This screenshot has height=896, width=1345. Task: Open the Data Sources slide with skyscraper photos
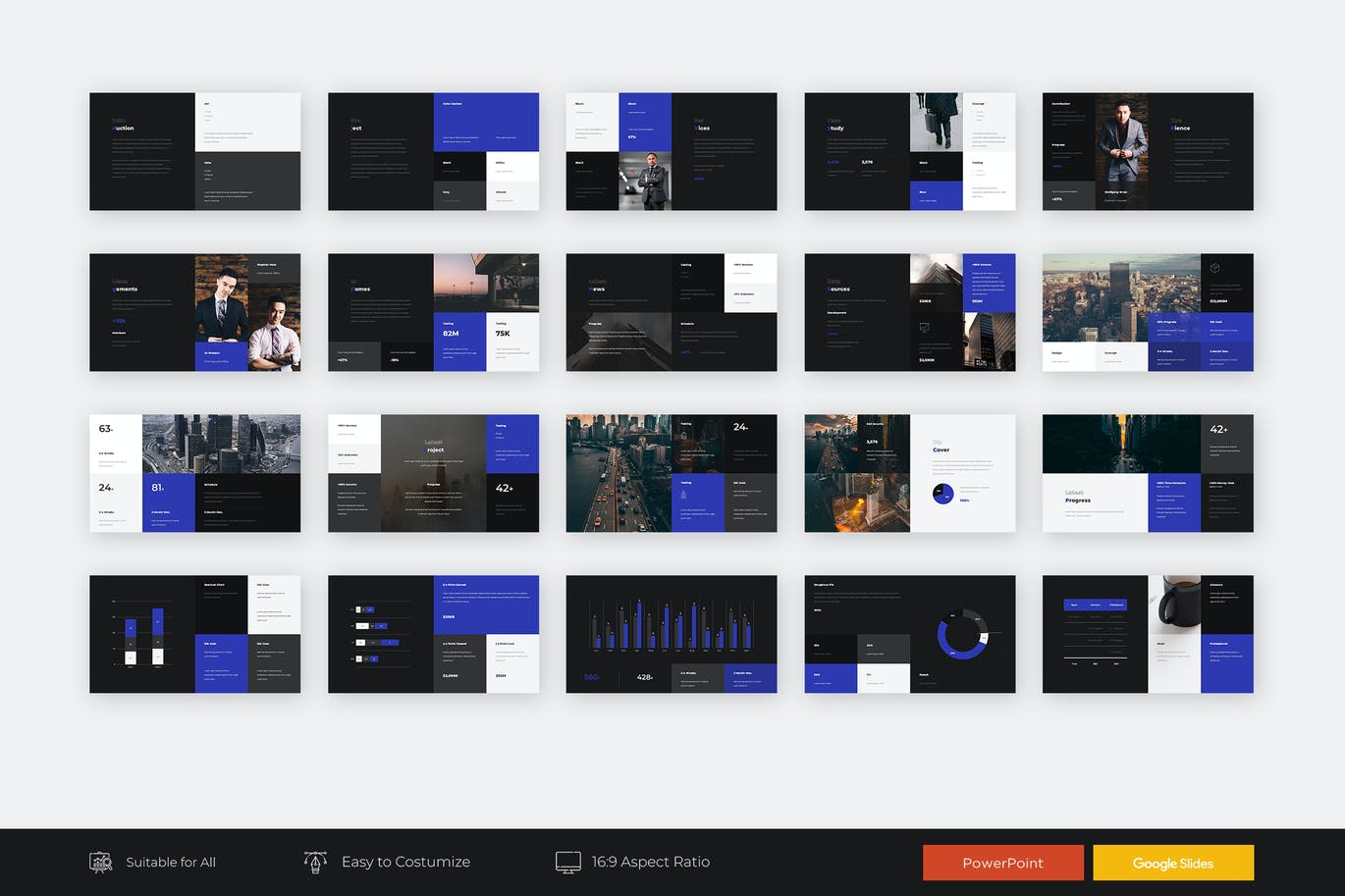tap(909, 312)
